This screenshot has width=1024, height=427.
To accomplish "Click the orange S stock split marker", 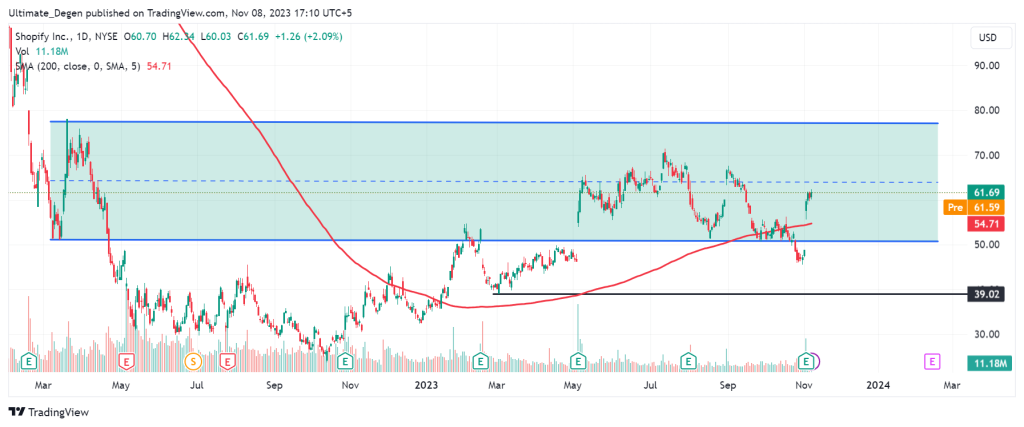I will (193, 360).
